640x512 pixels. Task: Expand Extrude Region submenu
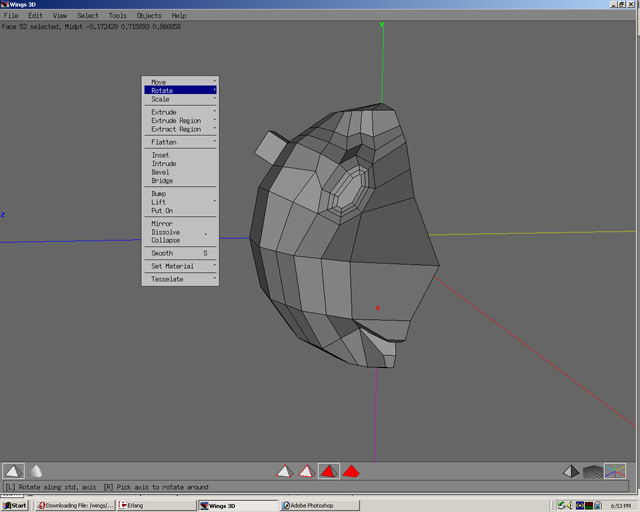[x=180, y=120]
